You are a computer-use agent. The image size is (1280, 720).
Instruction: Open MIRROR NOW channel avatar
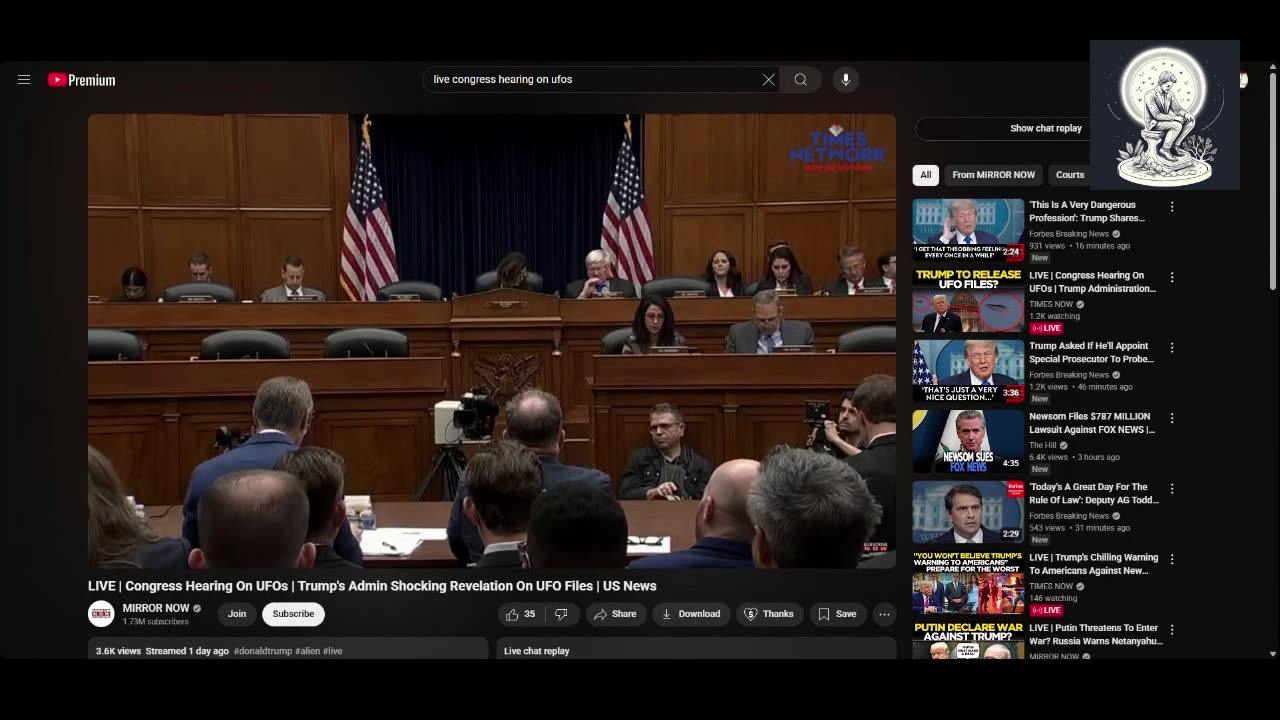(101, 614)
